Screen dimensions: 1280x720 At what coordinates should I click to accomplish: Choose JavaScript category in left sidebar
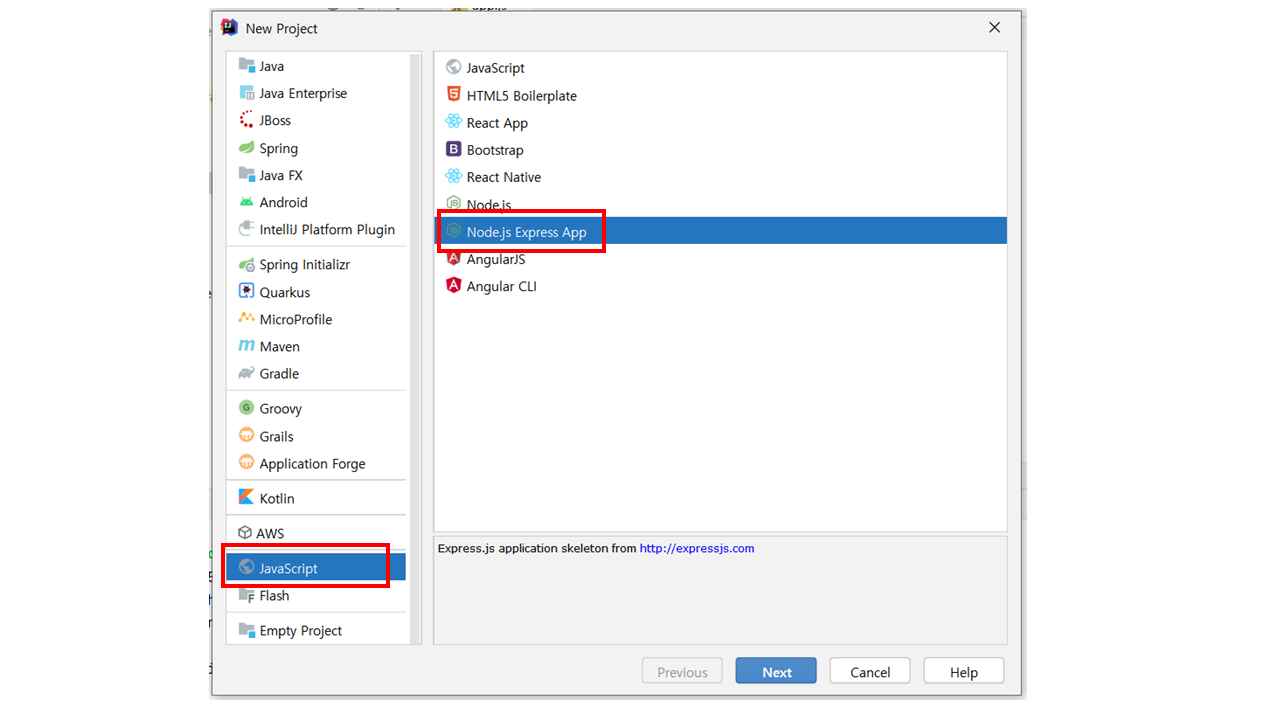pos(316,568)
